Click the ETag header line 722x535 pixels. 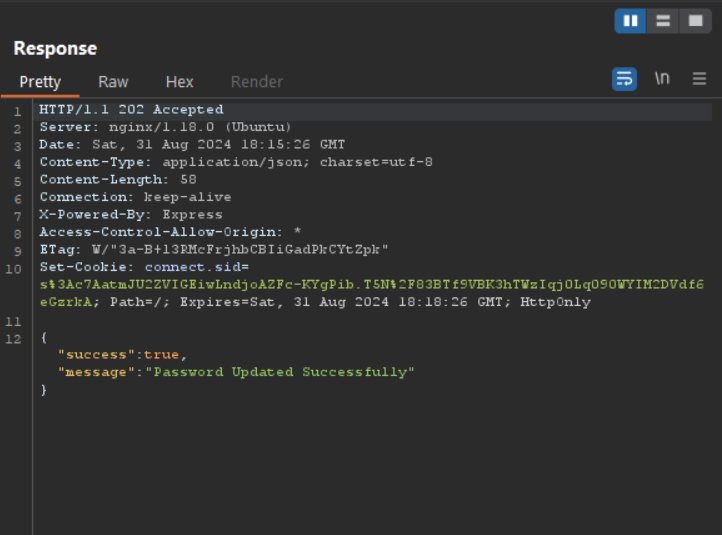(x=214, y=250)
